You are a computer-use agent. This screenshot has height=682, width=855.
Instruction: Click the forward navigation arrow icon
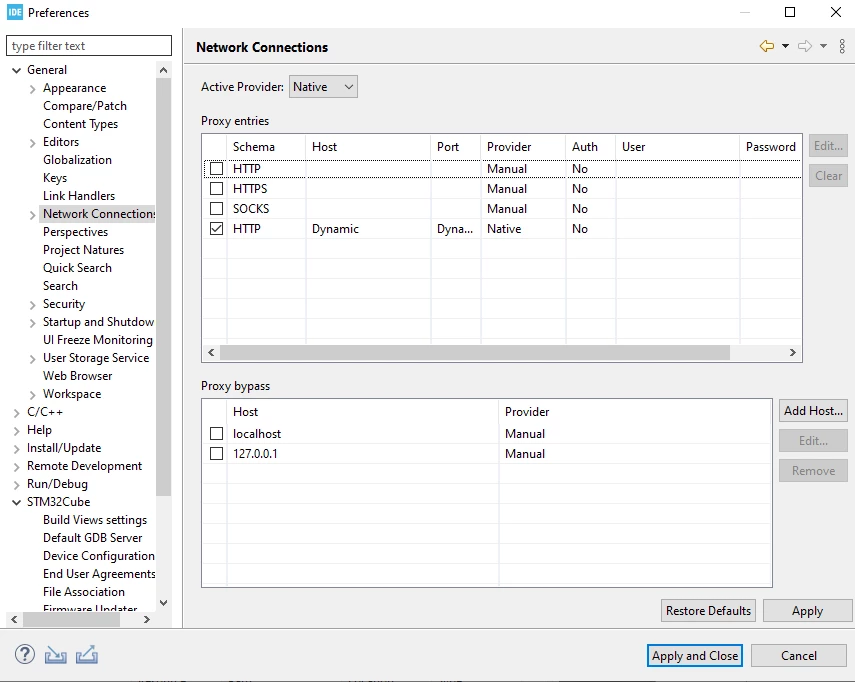pyautogui.click(x=805, y=46)
